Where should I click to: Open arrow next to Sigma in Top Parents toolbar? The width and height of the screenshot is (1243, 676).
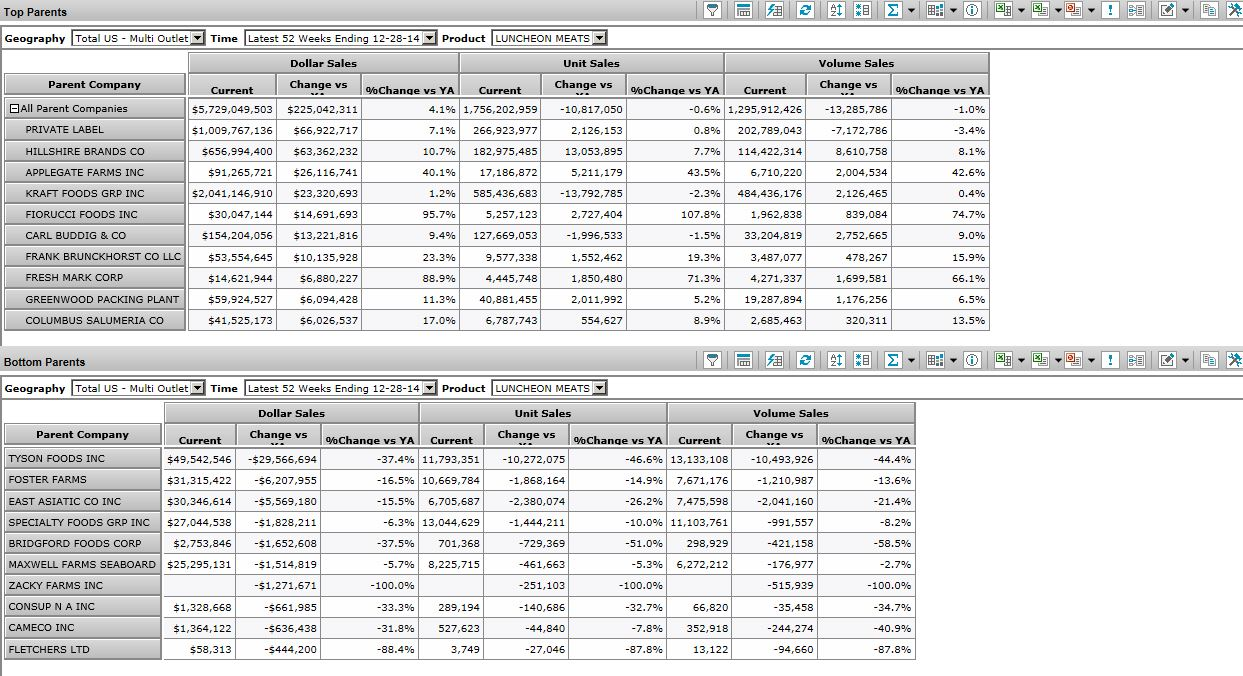coord(911,10)
